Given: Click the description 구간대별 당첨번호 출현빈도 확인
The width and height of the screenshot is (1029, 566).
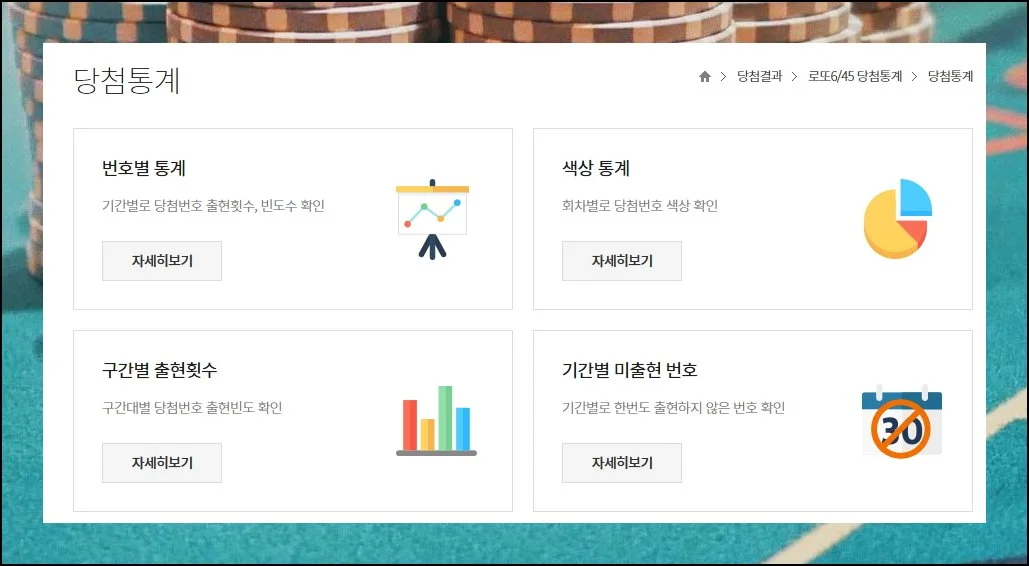Looking at the screenshot, I should 192,408.
